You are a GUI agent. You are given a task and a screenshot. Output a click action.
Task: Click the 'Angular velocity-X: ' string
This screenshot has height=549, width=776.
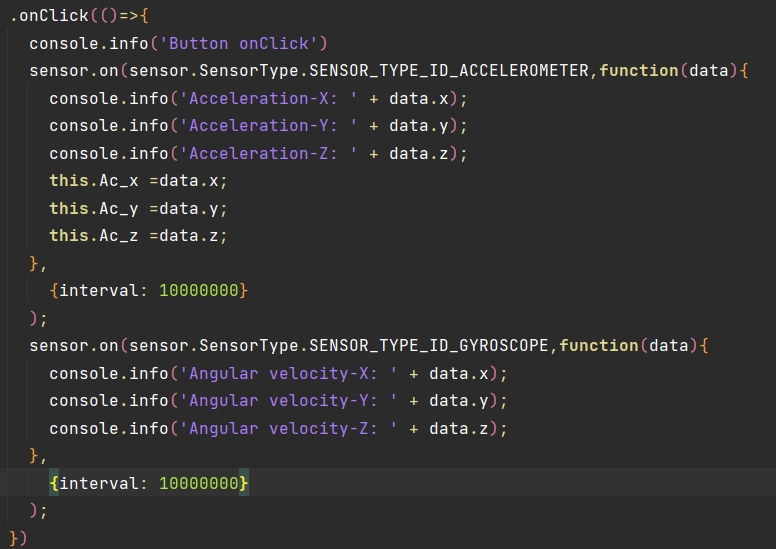point(288,373)
